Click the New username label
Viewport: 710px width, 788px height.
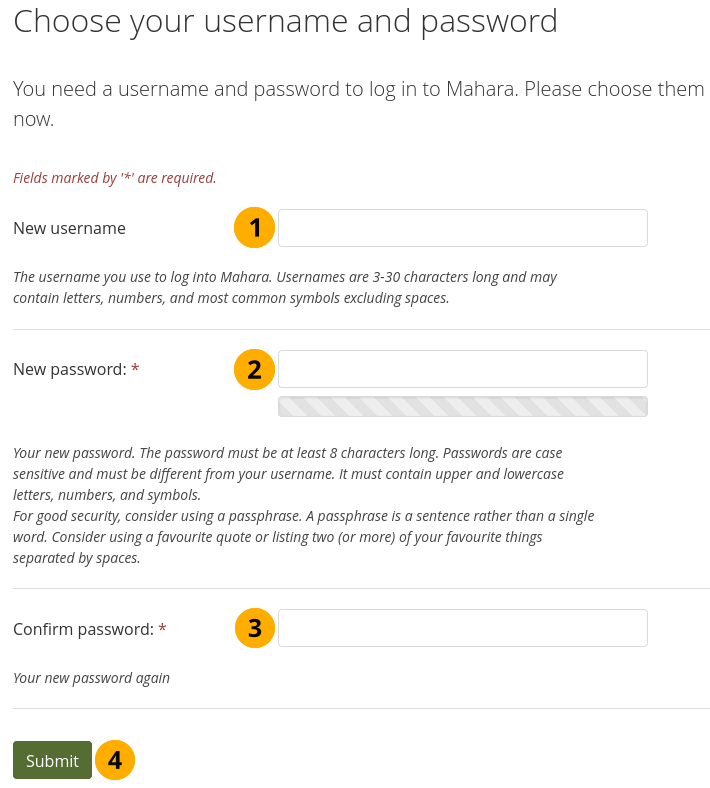click(x=69, y=228)
